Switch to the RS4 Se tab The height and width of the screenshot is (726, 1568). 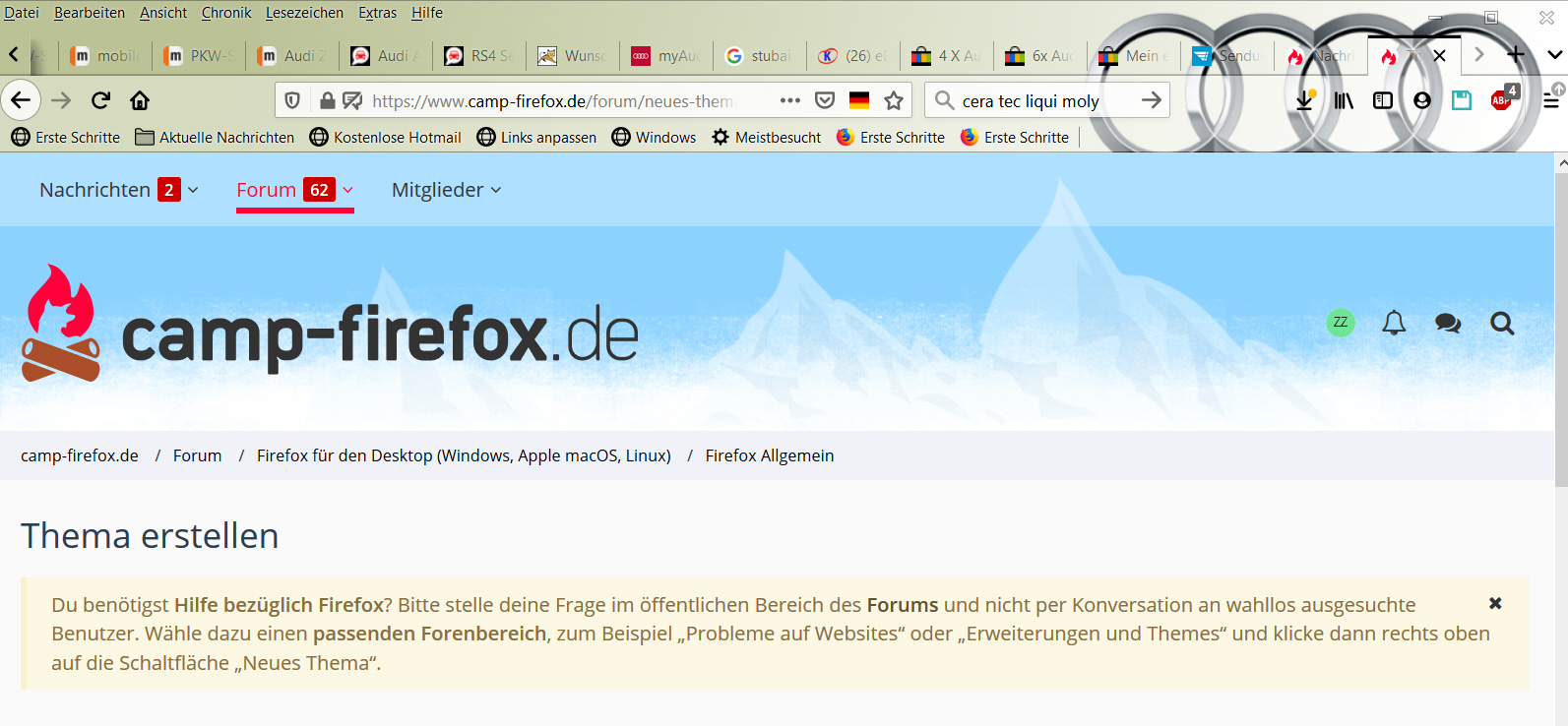click(x=479, y=56)
